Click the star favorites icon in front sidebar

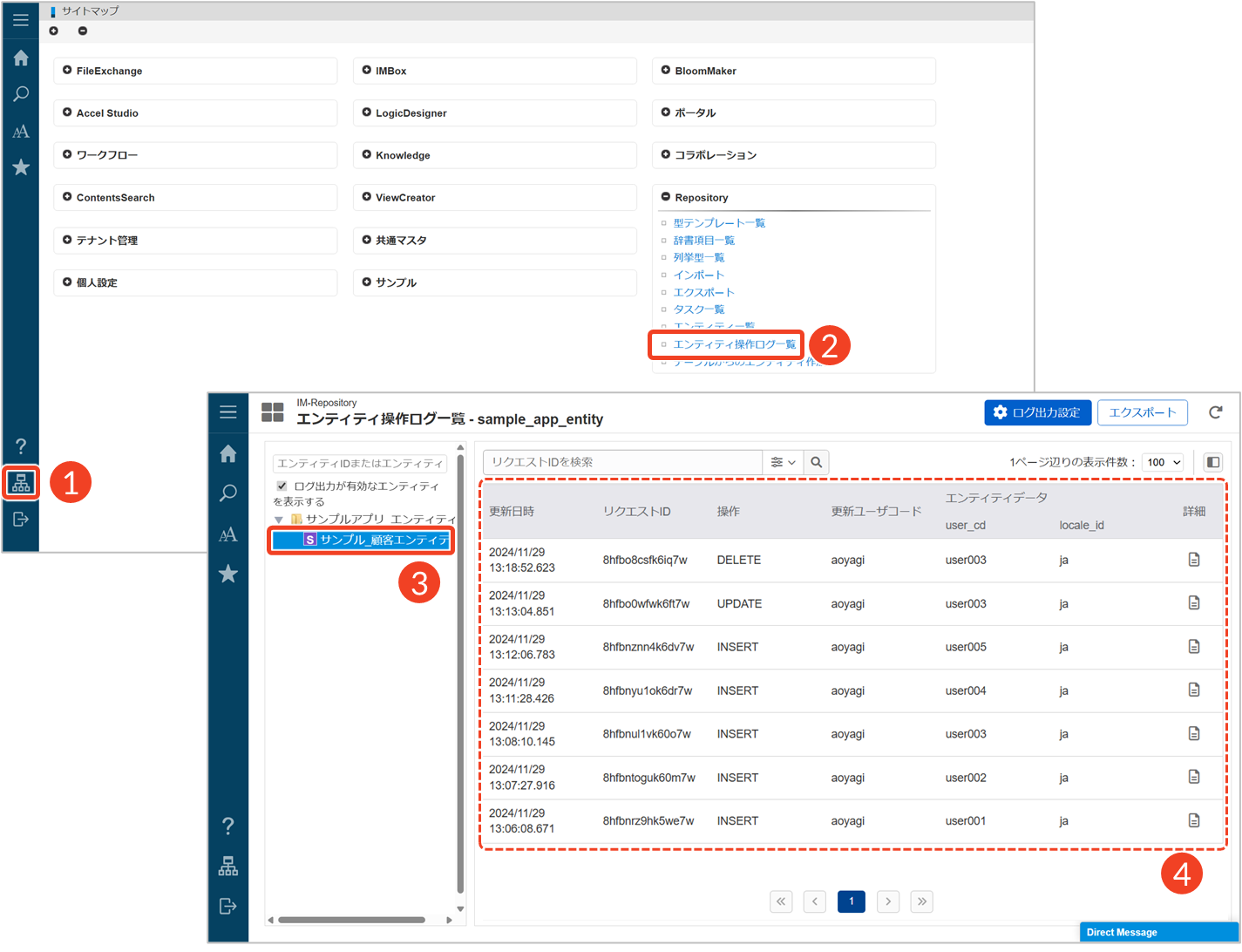[228, 574]
